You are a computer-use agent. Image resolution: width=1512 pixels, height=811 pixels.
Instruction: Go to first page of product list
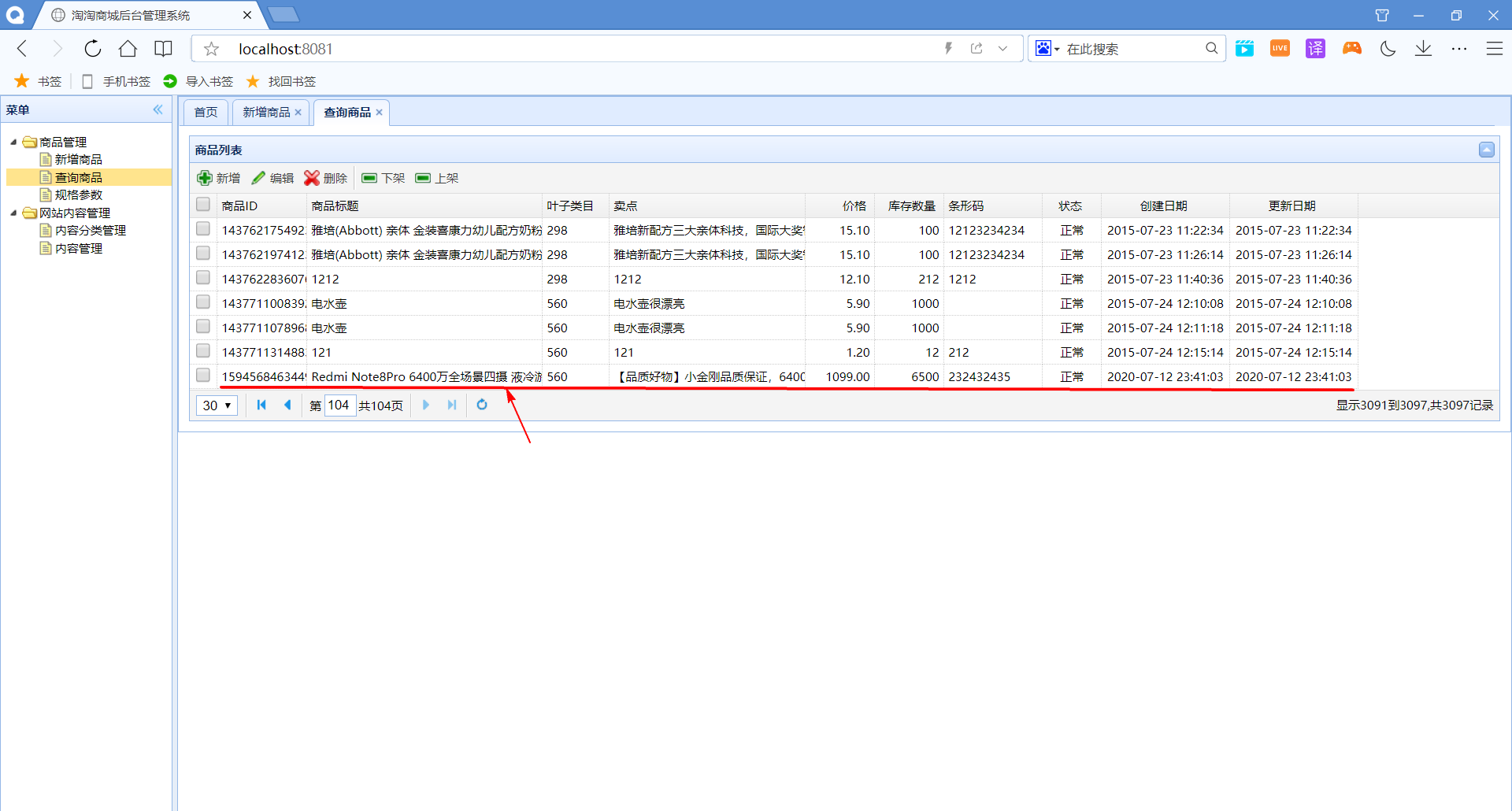pyautogui.click(x=261, y=405)
